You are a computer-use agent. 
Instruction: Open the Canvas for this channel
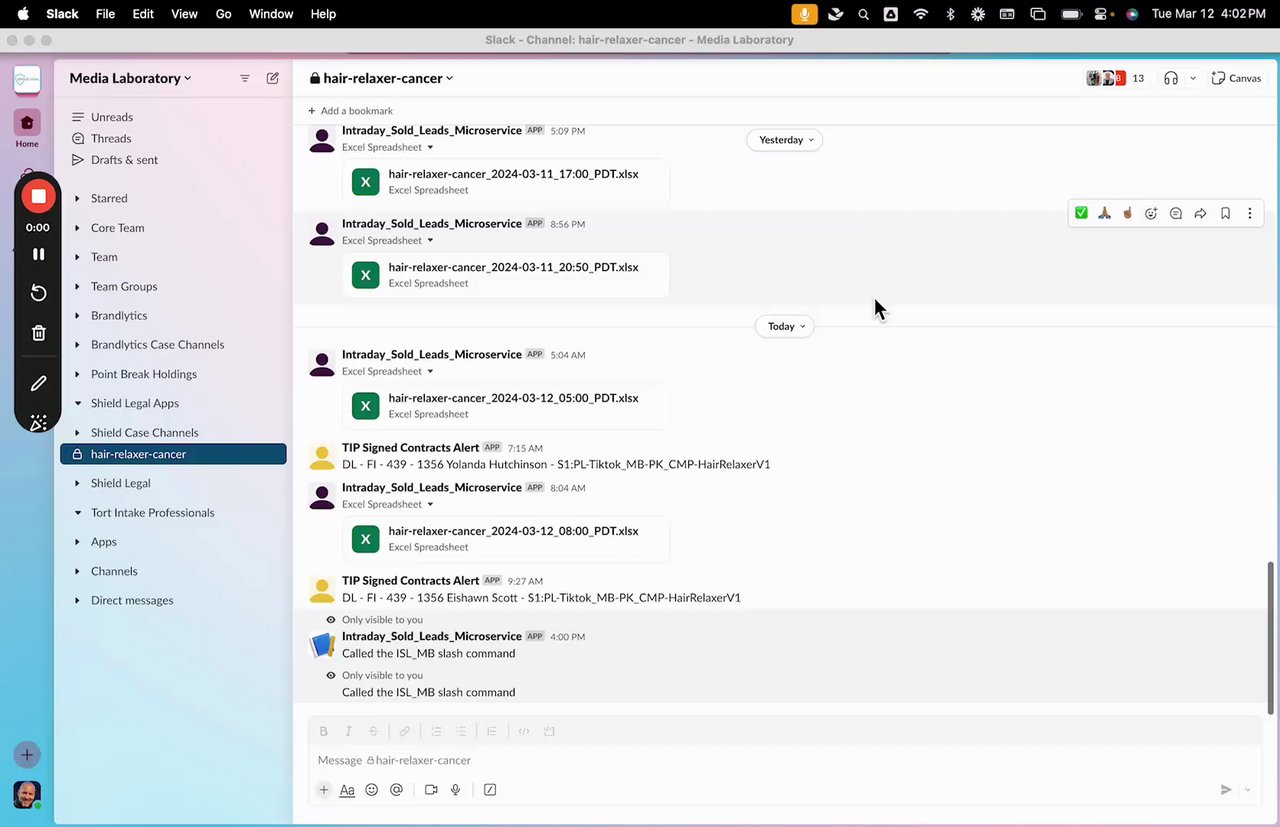[1236, 78]
